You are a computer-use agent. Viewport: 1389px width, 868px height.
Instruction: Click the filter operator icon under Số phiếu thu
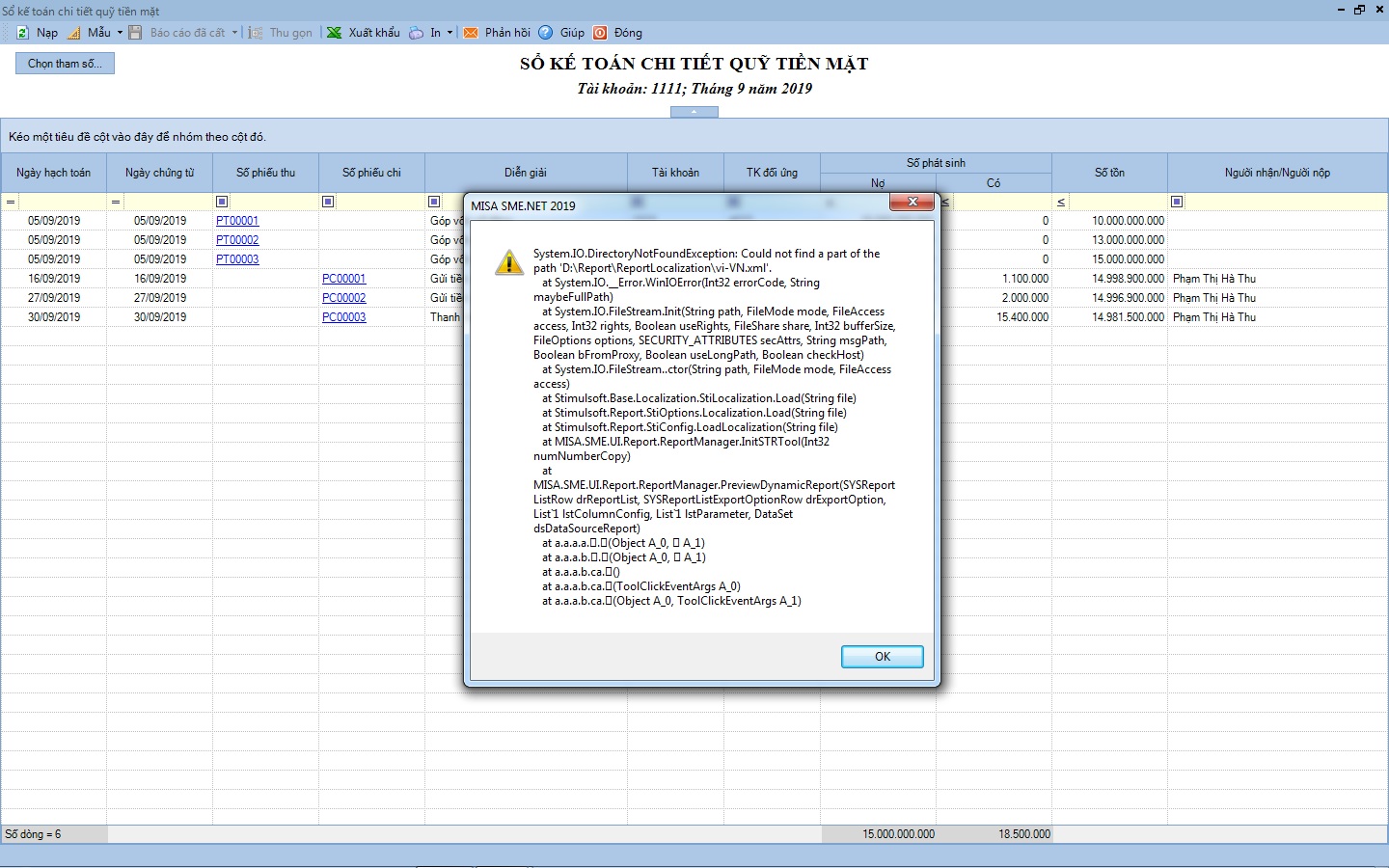(222, 202)
